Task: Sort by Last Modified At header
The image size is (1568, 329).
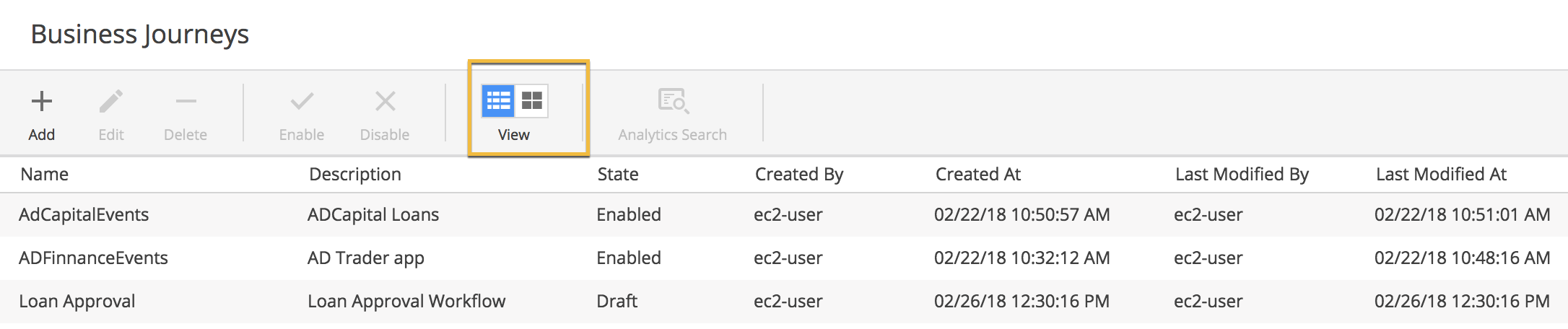Action: [x=1441, y=174]
